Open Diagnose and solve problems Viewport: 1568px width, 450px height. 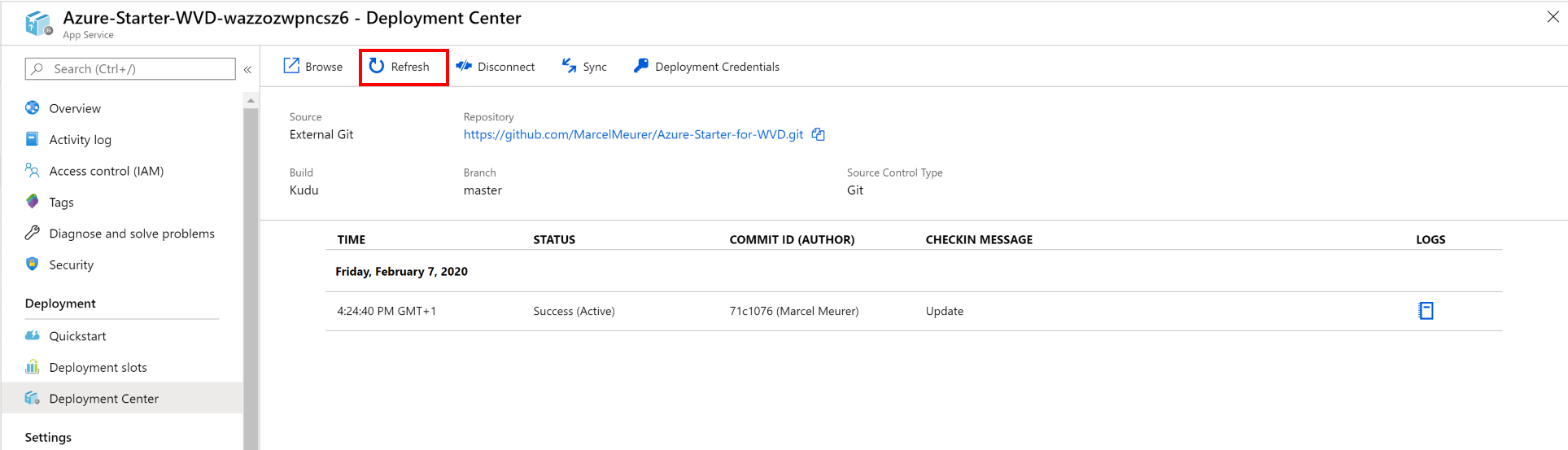[132, 234]
